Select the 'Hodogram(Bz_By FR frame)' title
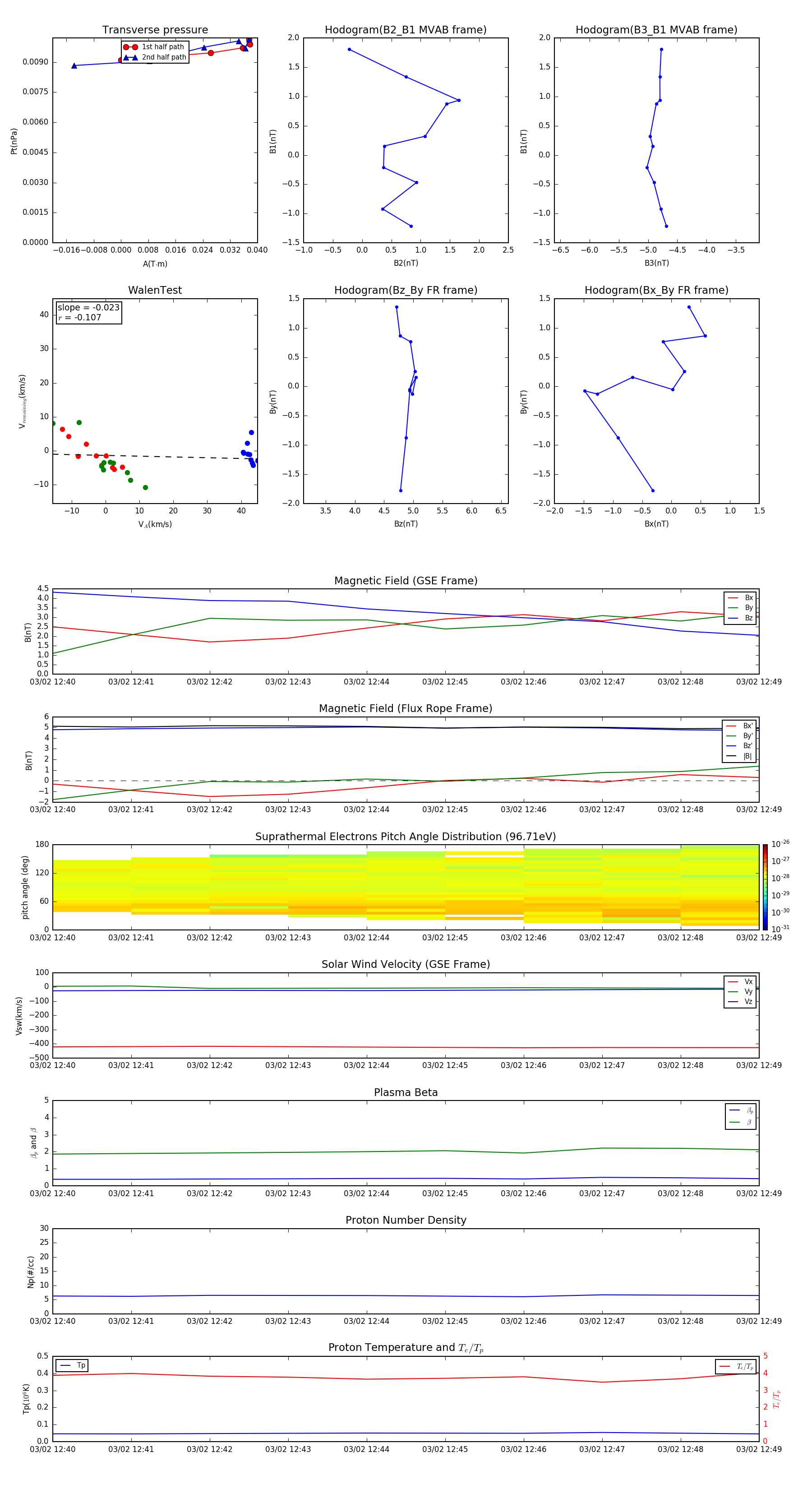 coord(406,290)
